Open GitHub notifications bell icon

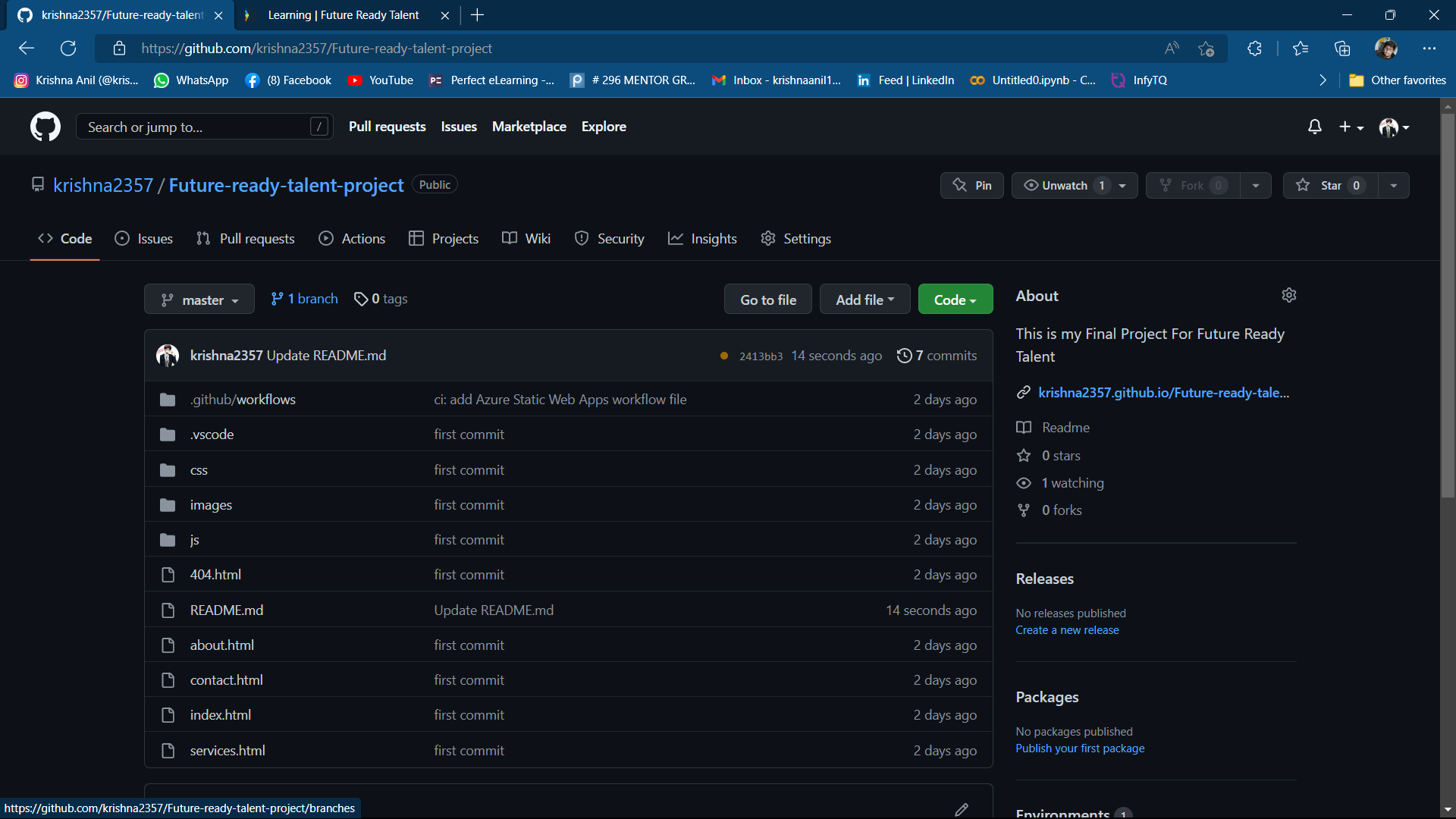[x=1314, y=127]
